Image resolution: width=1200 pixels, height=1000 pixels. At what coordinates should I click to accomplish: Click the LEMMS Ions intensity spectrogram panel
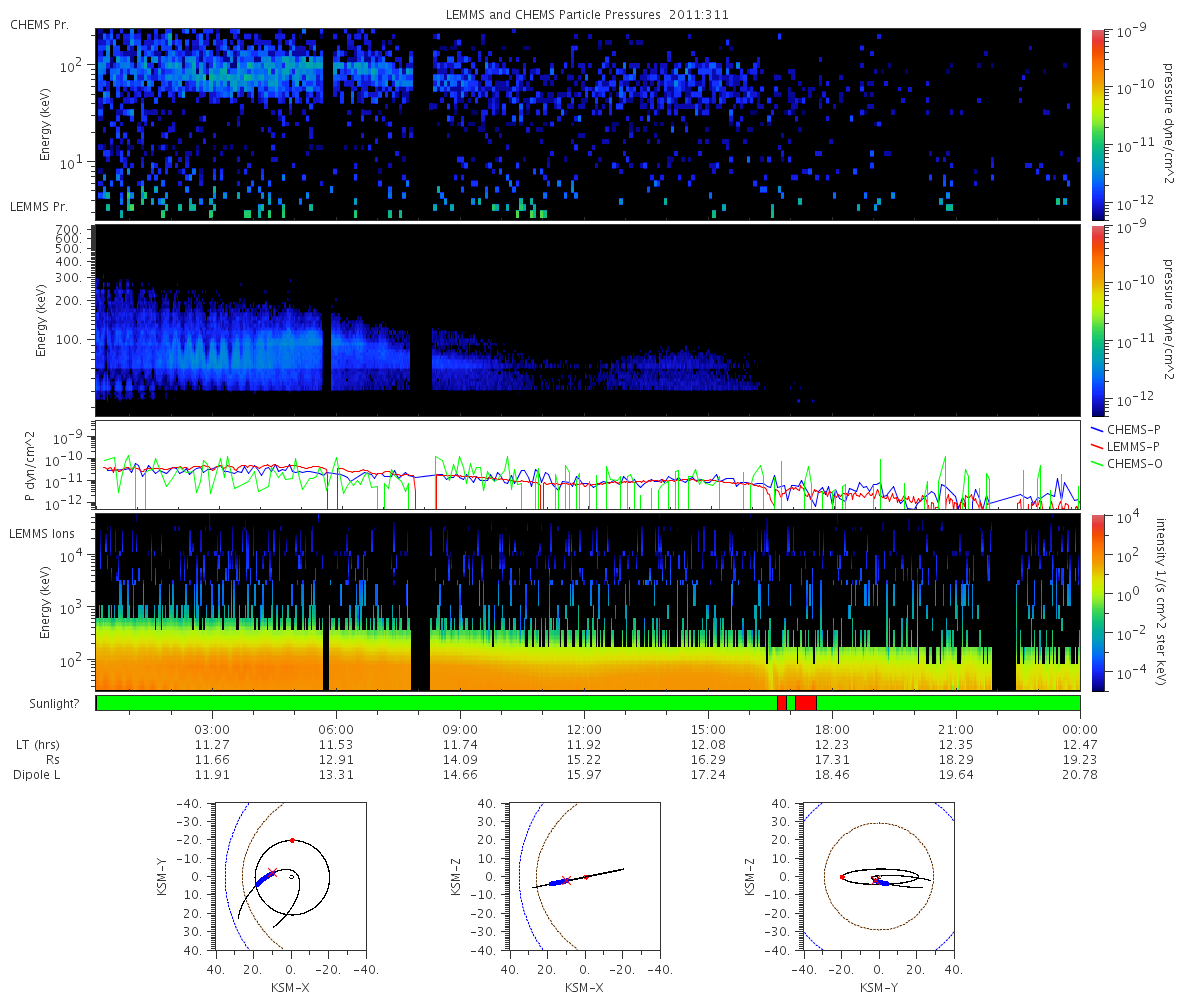[x=588, y=602]
